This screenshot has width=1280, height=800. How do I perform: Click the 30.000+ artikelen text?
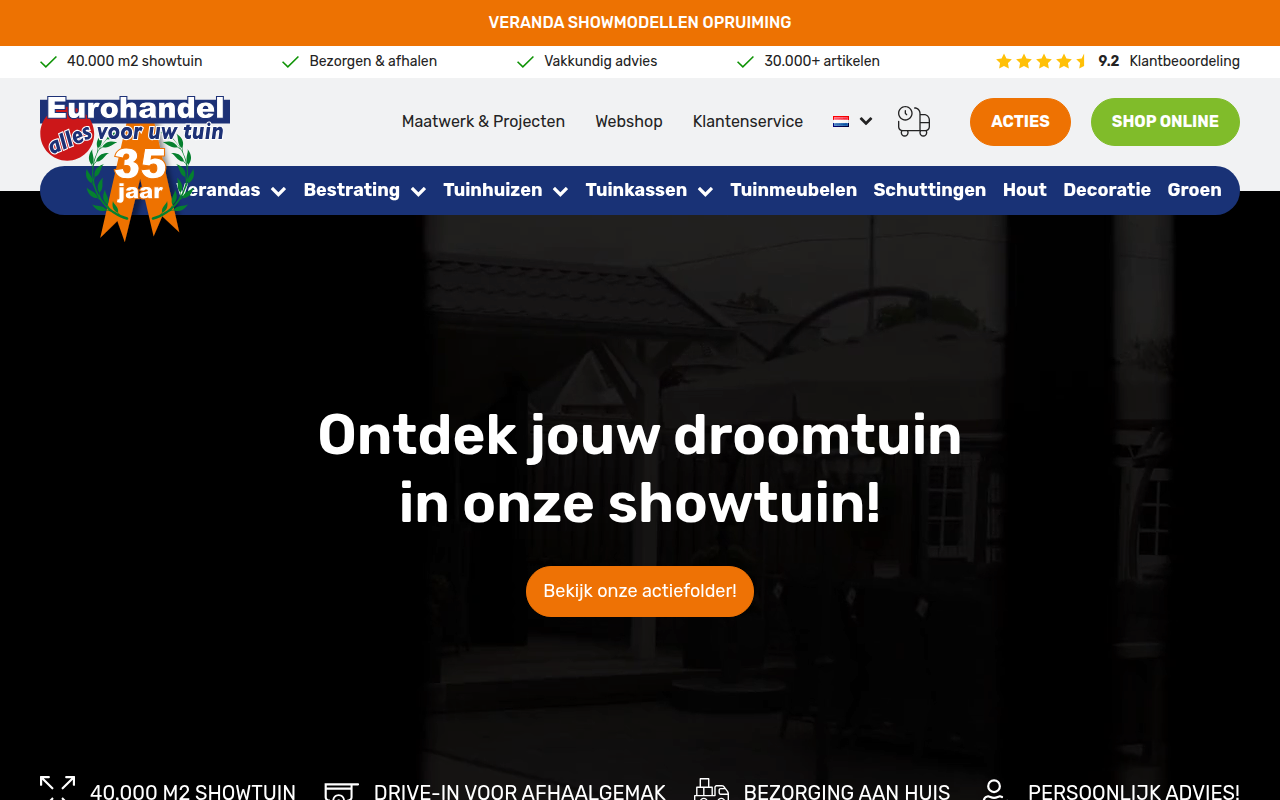tap(822, 61)
